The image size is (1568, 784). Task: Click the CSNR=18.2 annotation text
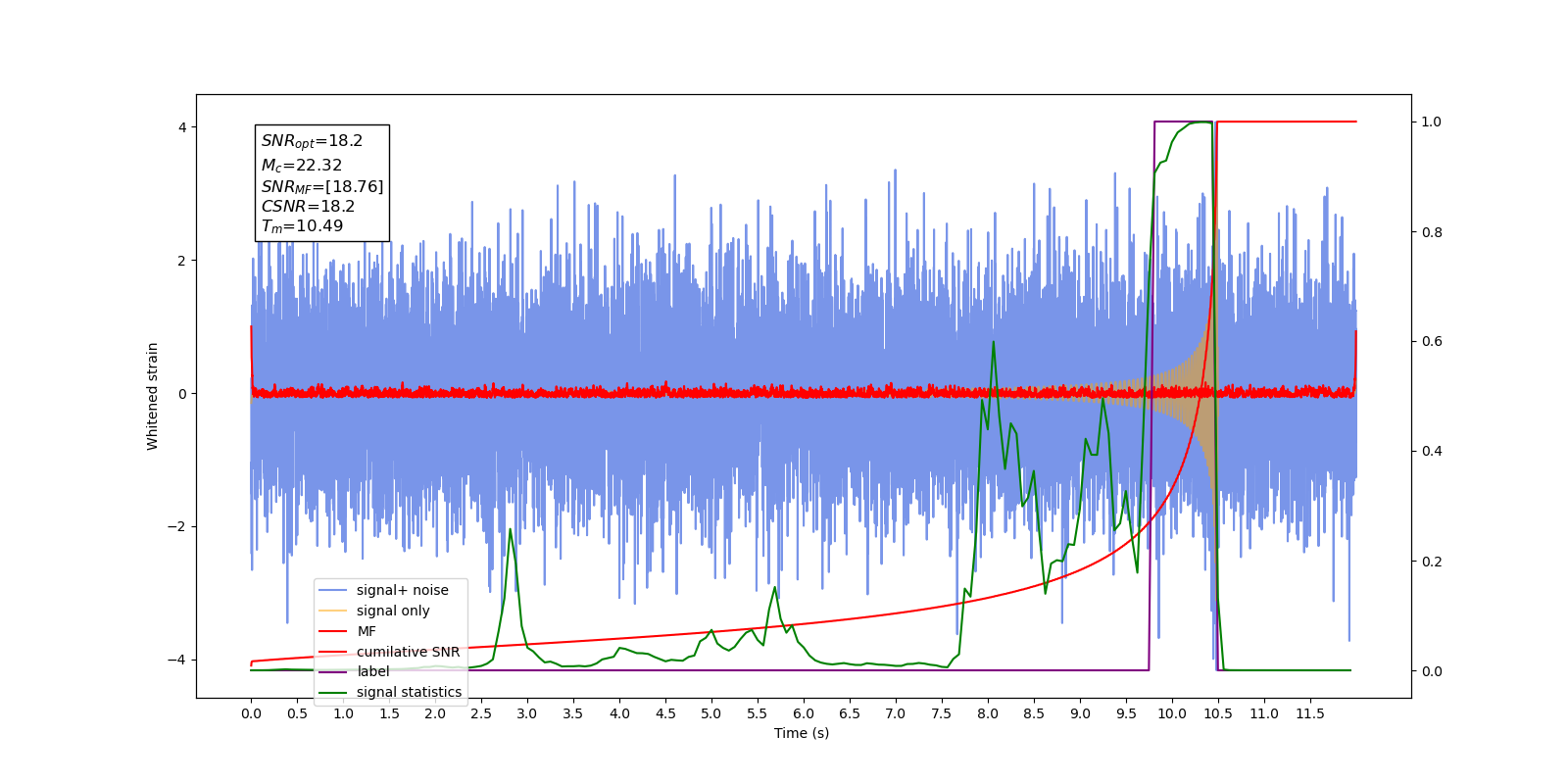[x=308, y=206]
